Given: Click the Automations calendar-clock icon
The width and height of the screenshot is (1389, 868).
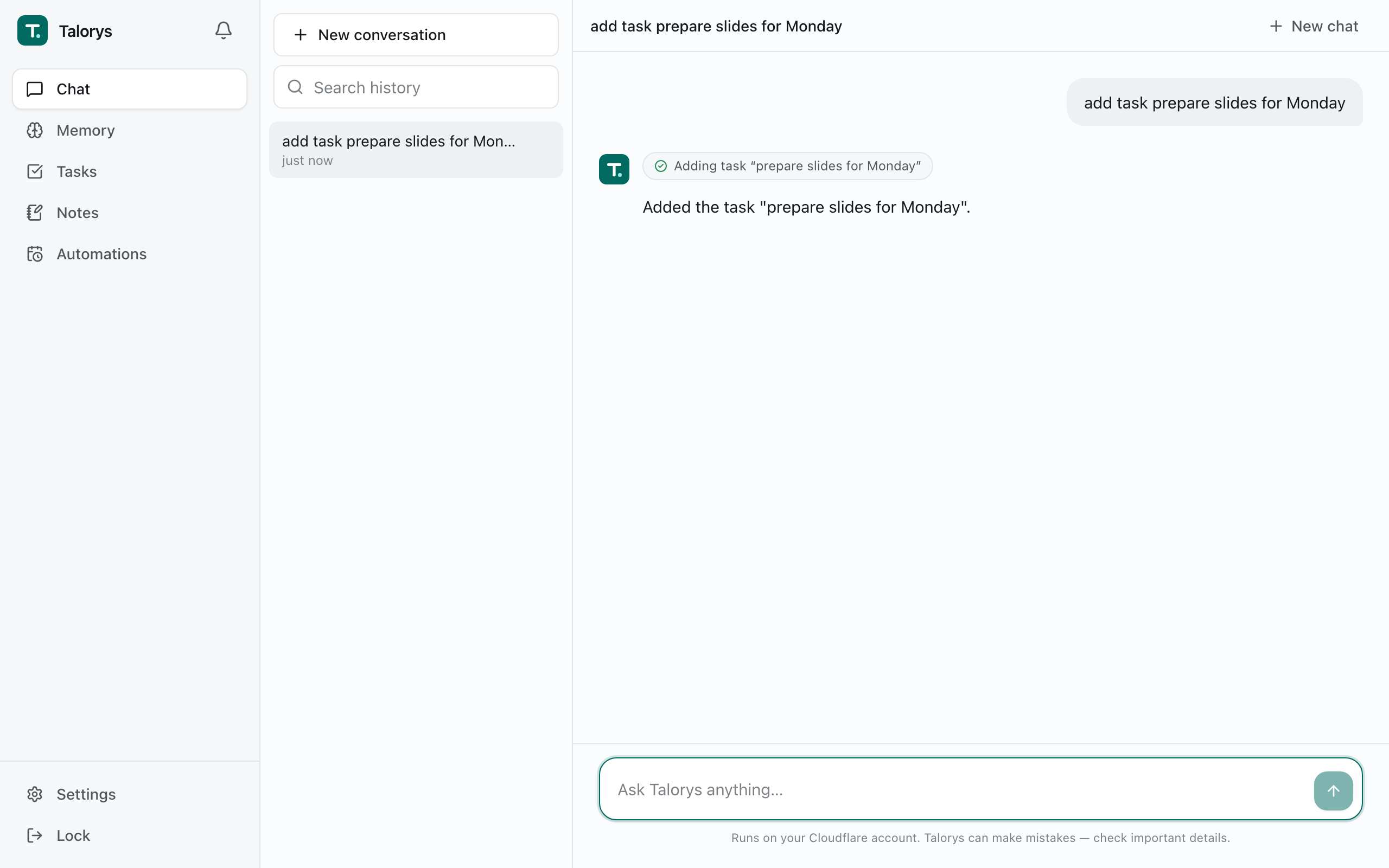Looking at the screenshot, I should (35, 254).
